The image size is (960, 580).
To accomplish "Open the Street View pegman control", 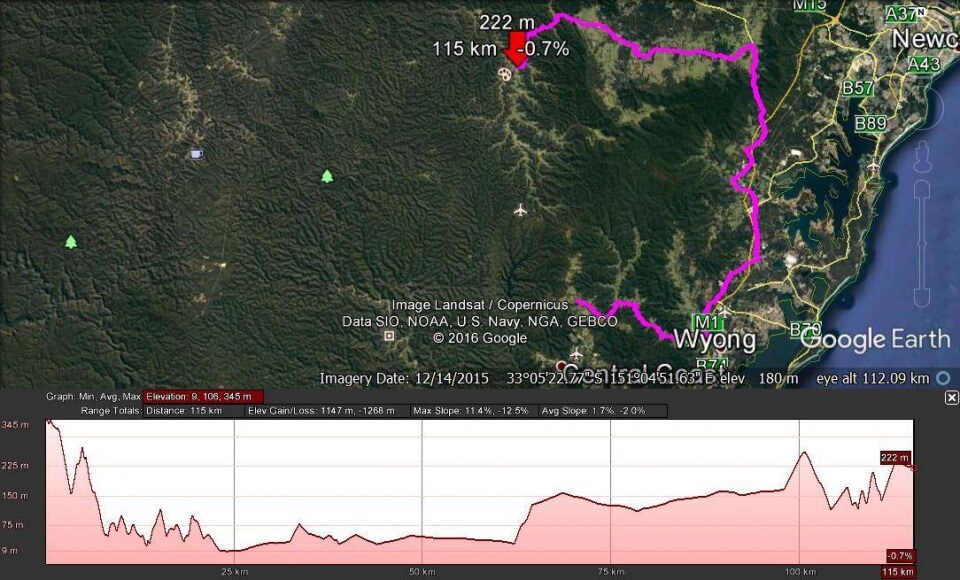I will click(x=923, y=156).
